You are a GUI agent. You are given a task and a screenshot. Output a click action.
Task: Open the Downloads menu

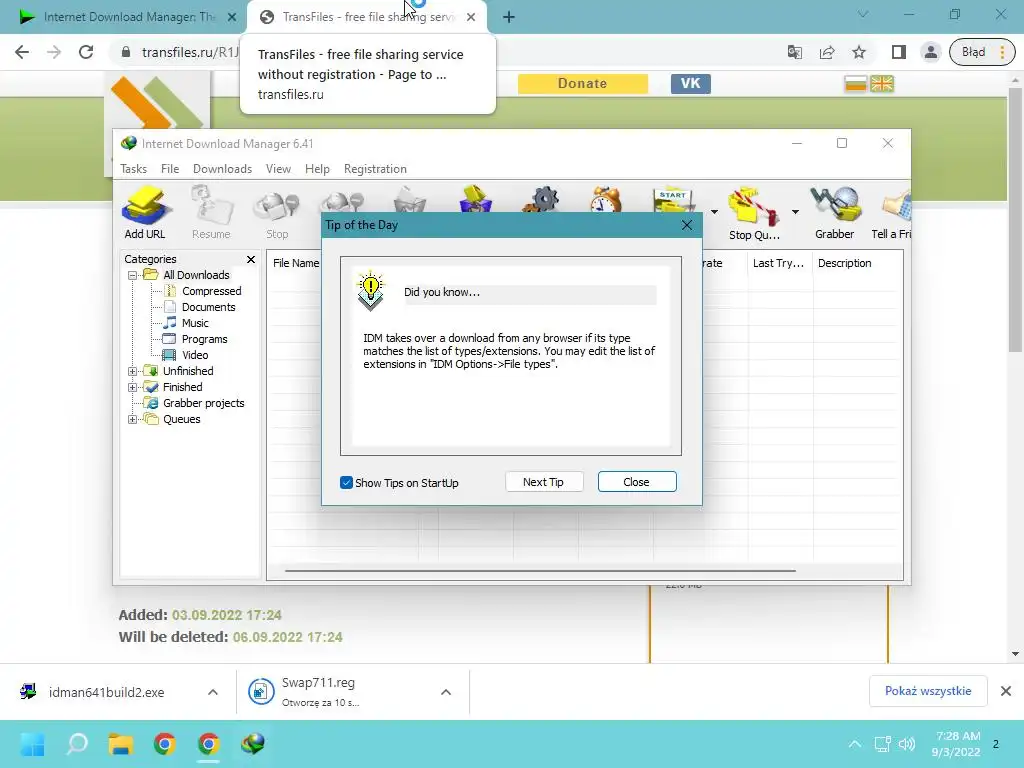point(222,168)
